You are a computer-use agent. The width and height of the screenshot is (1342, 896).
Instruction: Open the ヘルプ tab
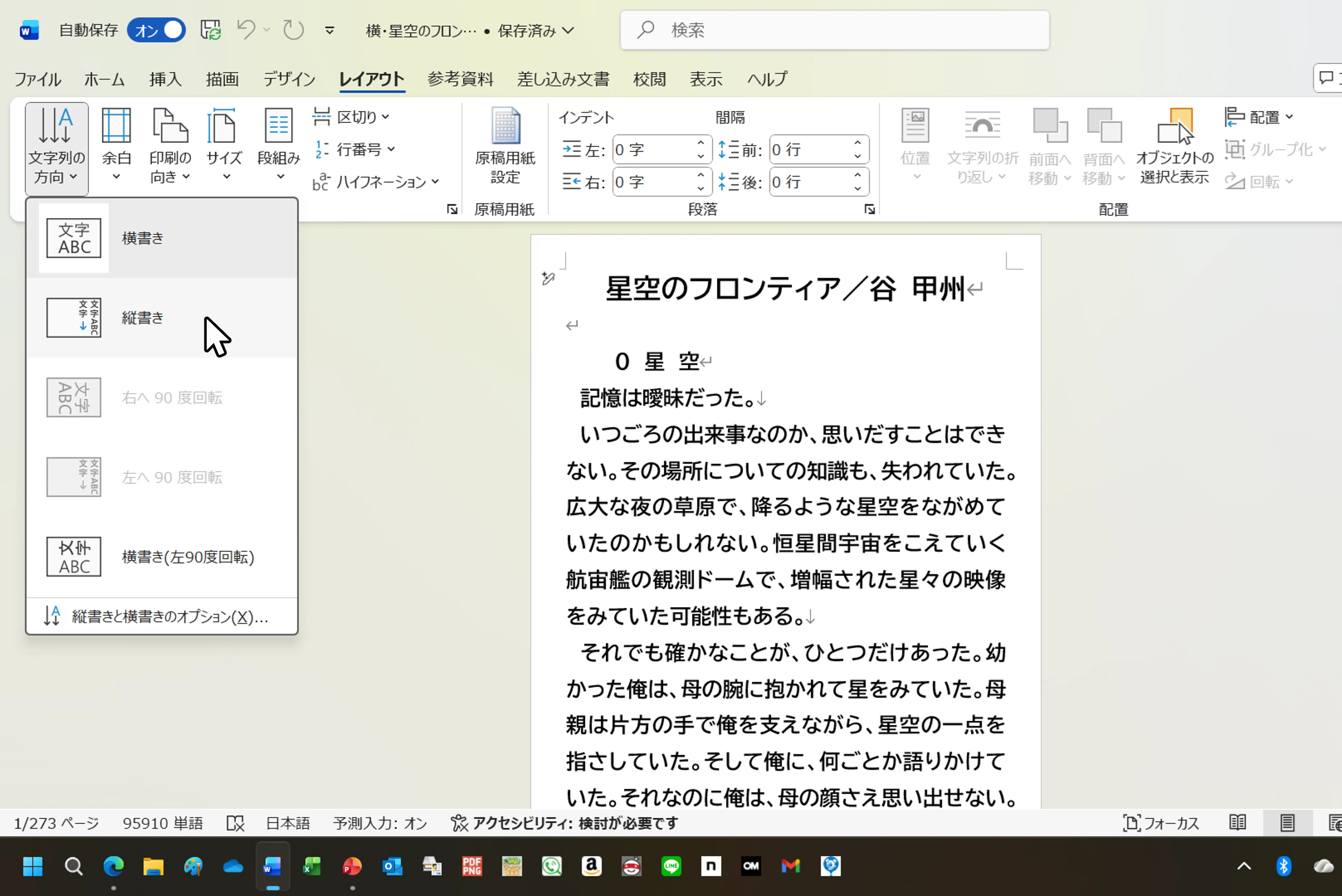coord(767,79)
